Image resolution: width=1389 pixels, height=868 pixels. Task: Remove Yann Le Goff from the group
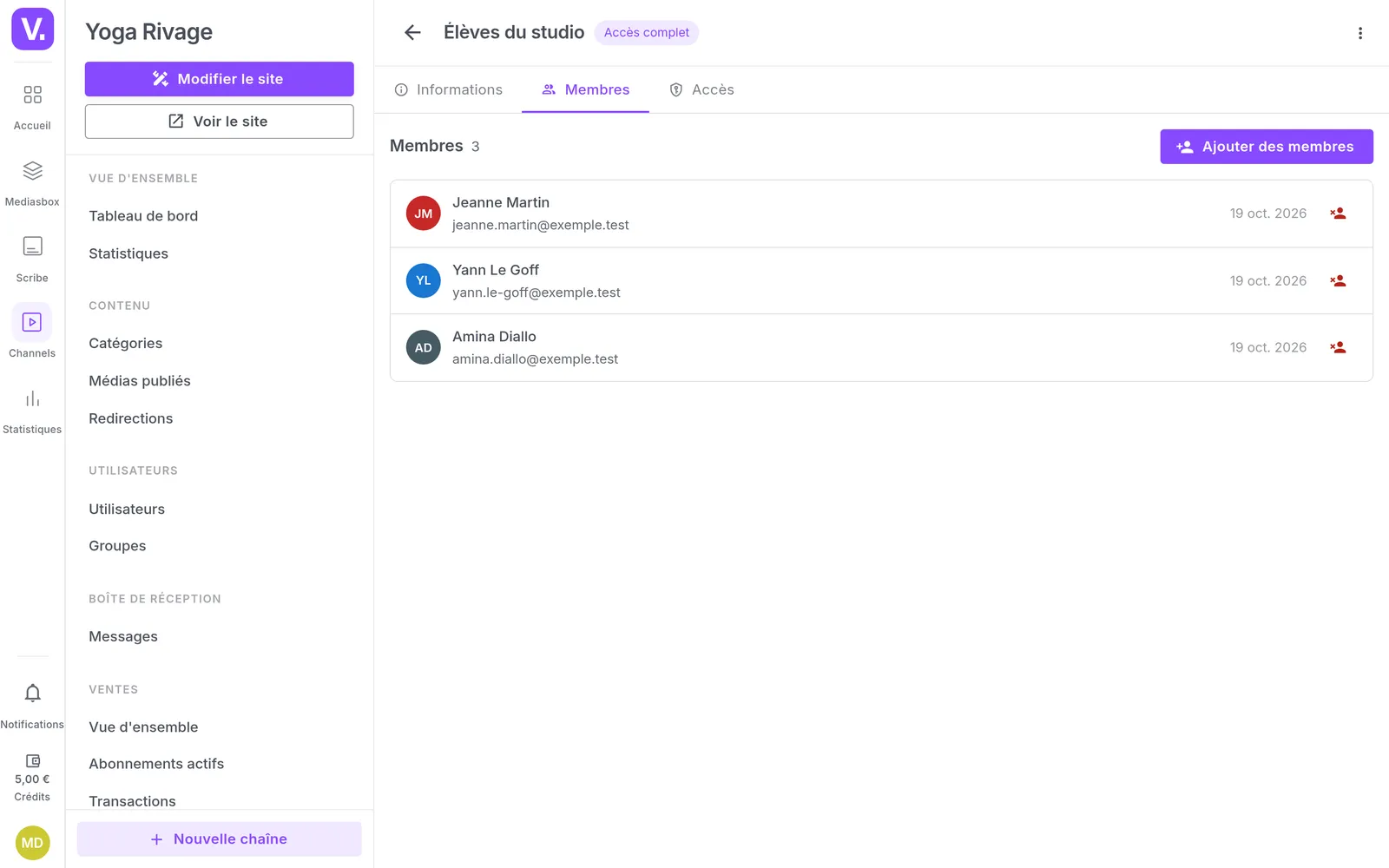coord(1338,281)
